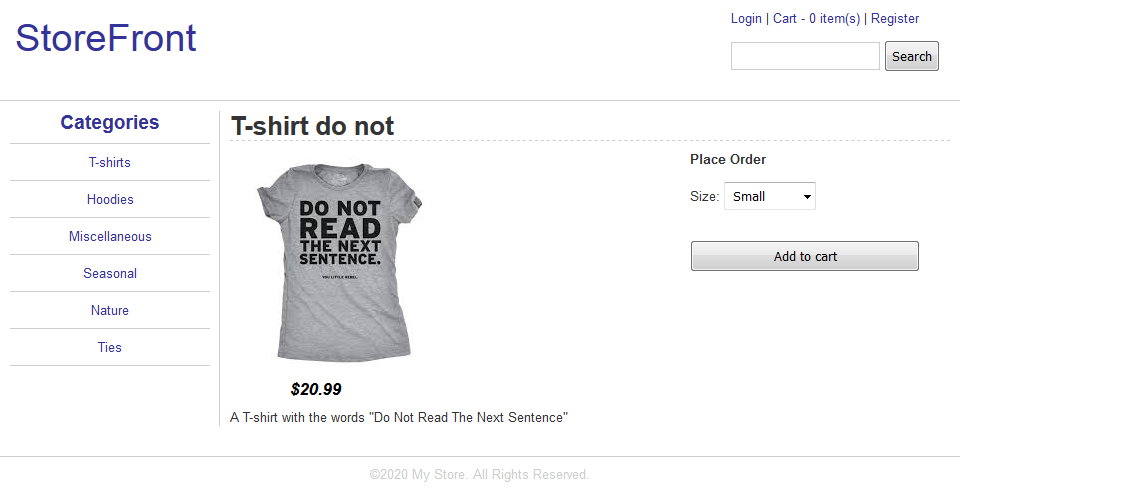Open the Hoodies category

110,199
